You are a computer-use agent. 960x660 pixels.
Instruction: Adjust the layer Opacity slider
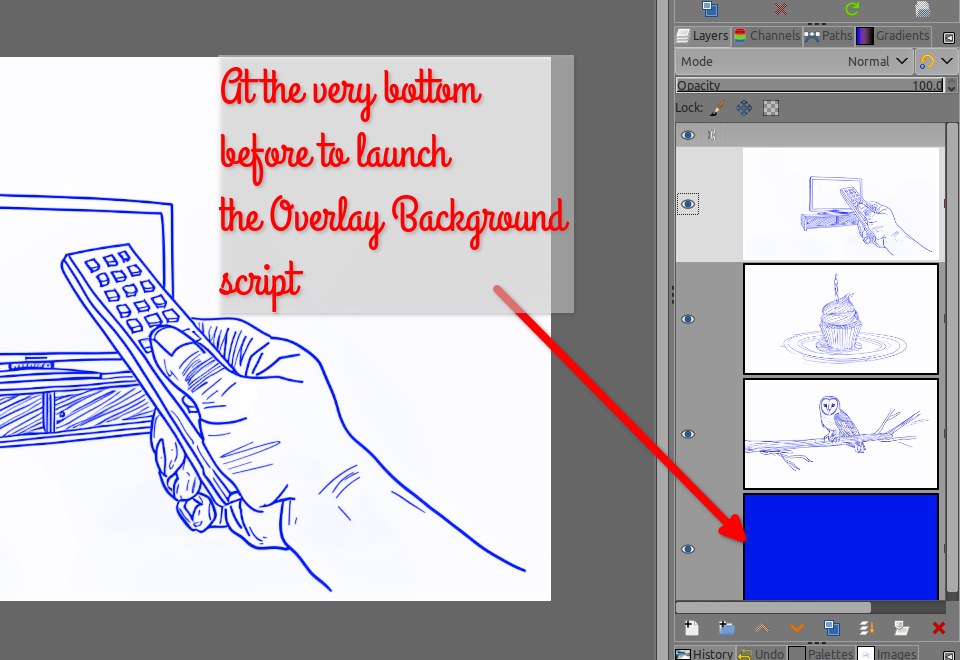point(808,86)
